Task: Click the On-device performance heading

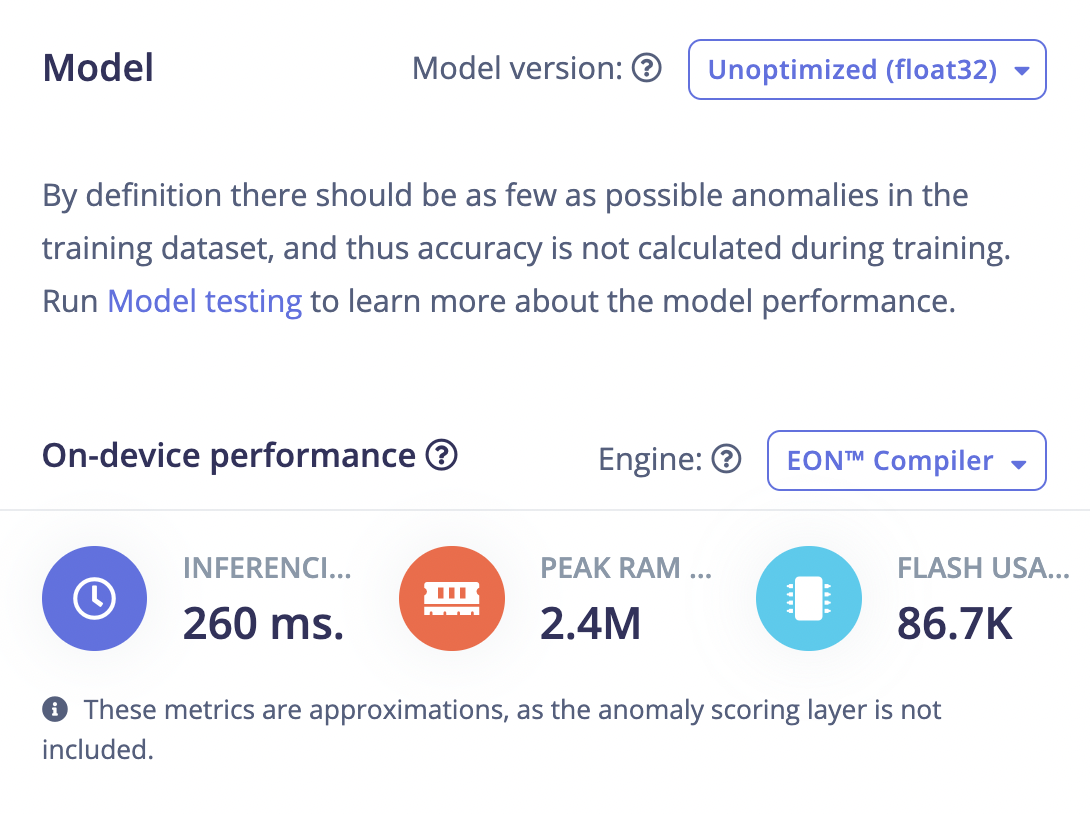Action: click(x=229, y=456)
